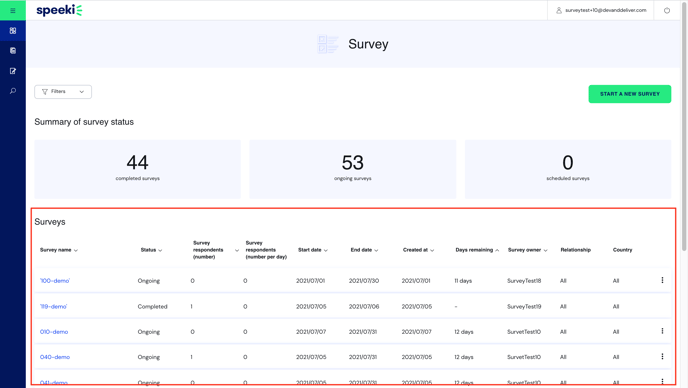The image size is (688, 388).
Task: Click end date 2021/07/31 in 040-demo row
Action: (x=363, y=357)
